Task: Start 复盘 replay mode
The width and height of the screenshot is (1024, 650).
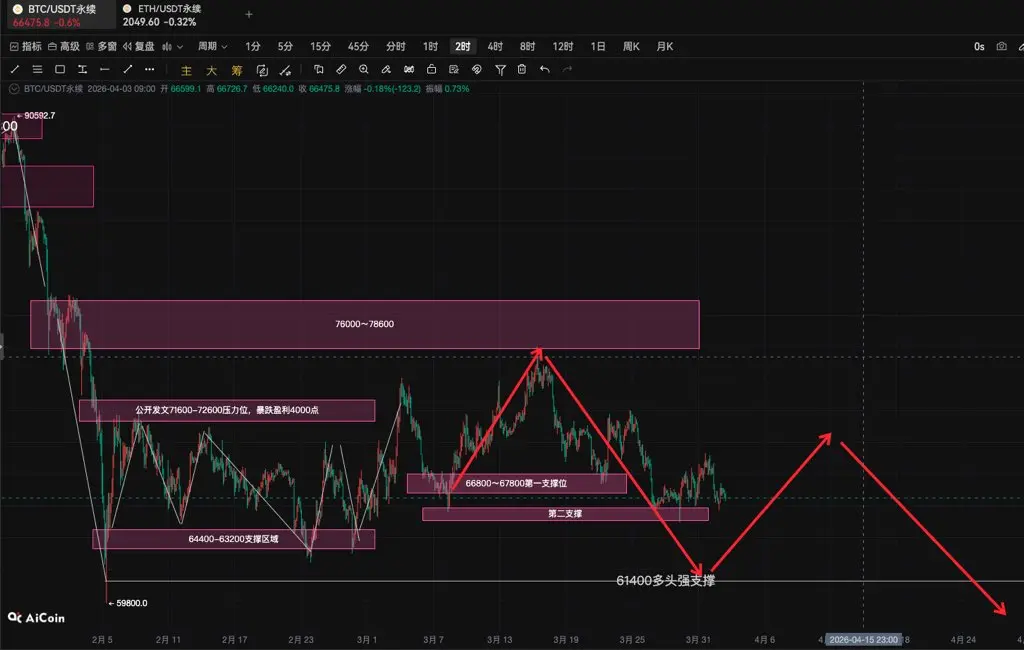Action: pyautogui.click(x=138, y=46)
